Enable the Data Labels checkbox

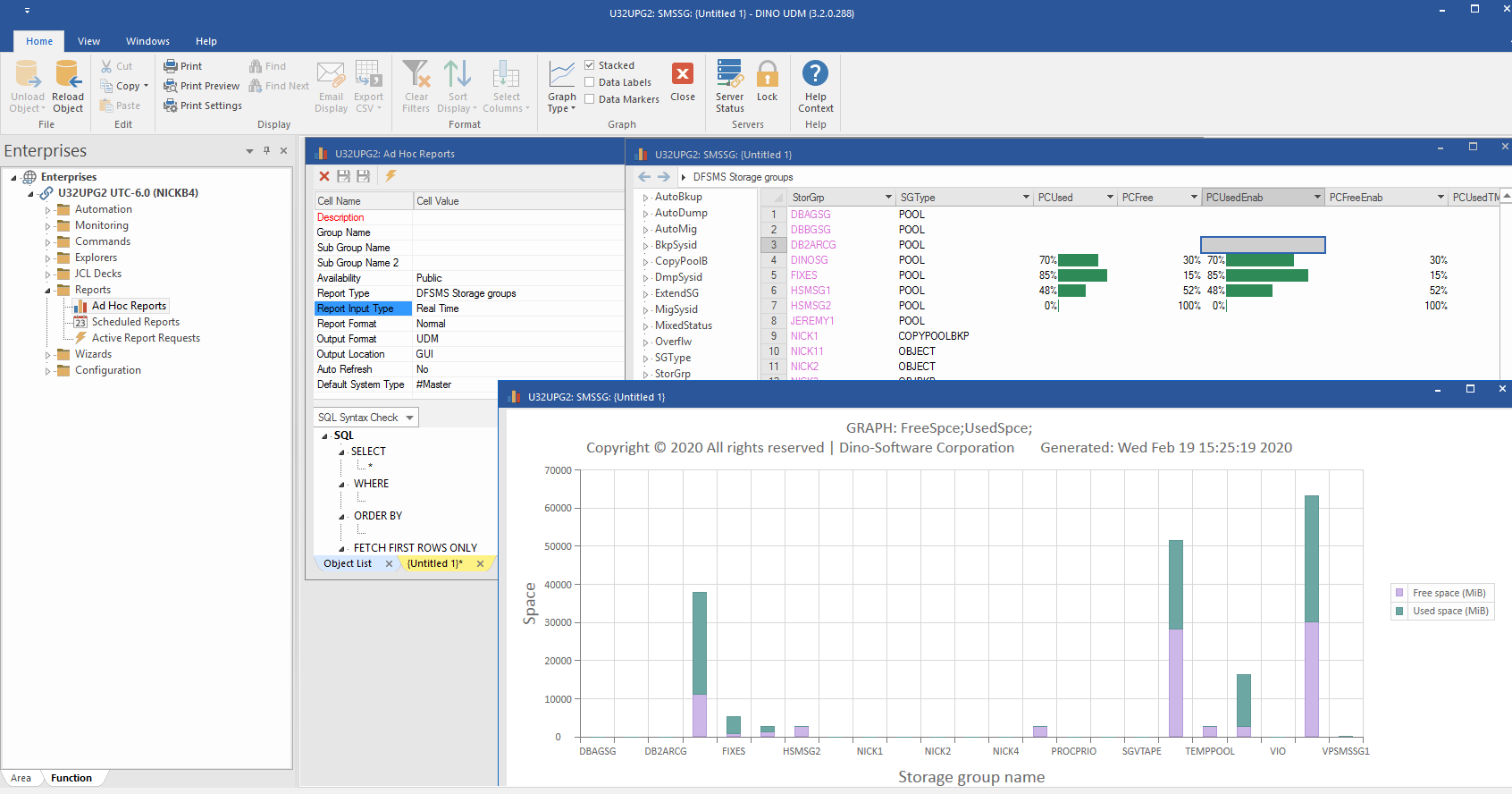point(590,82)
